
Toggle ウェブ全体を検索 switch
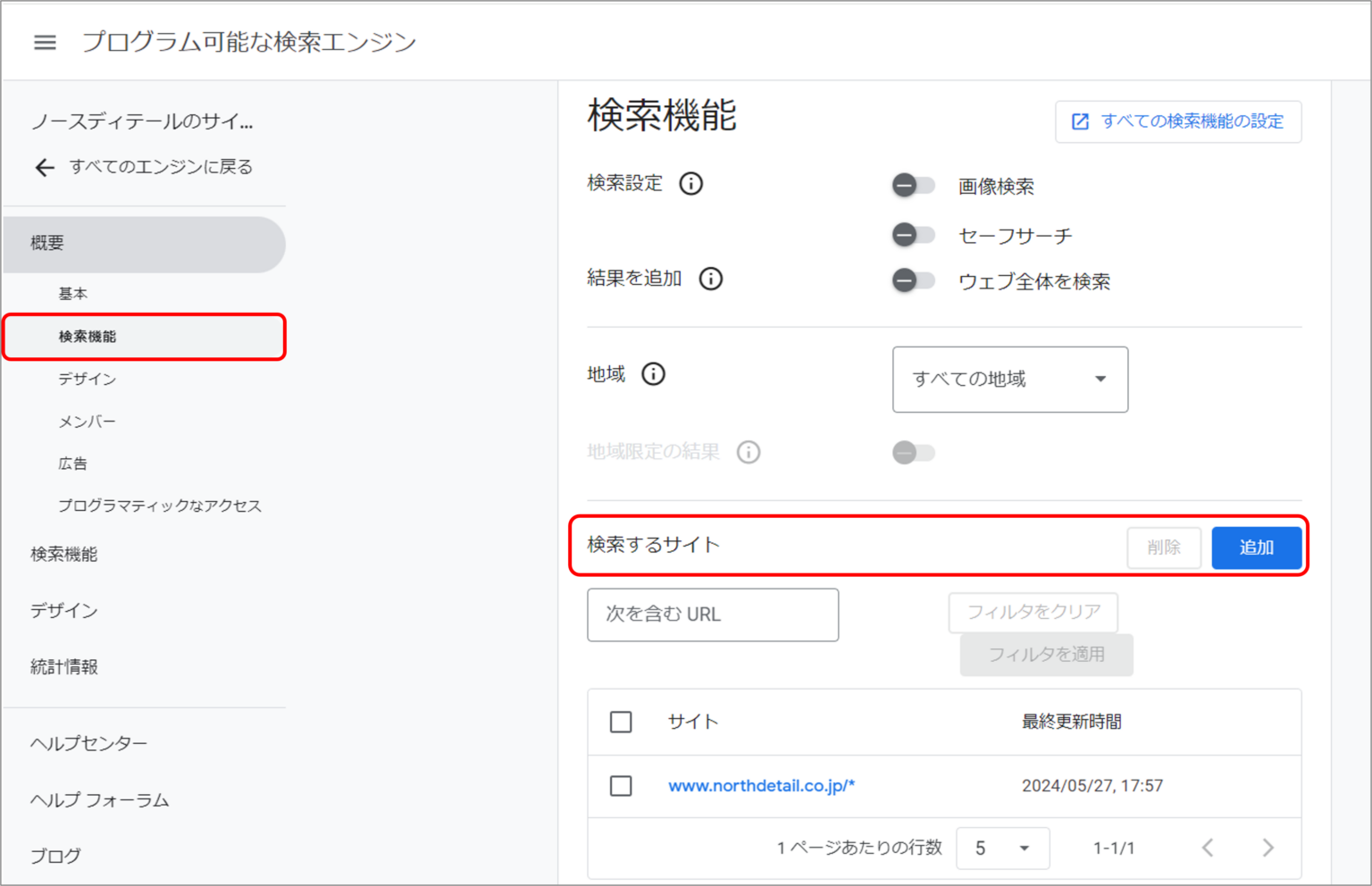pos(913,280)
